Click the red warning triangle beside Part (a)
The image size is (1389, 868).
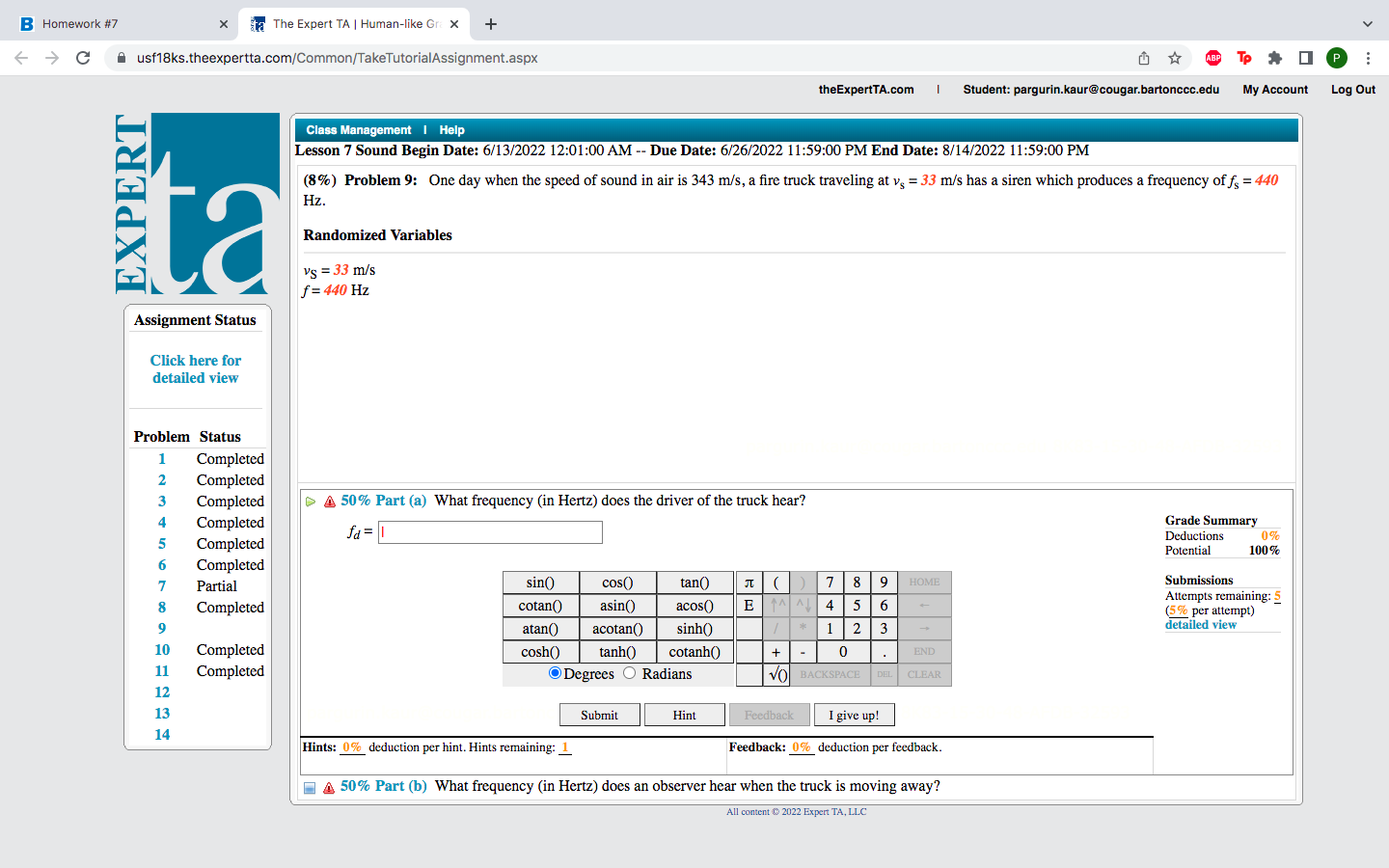click(328, 501)
